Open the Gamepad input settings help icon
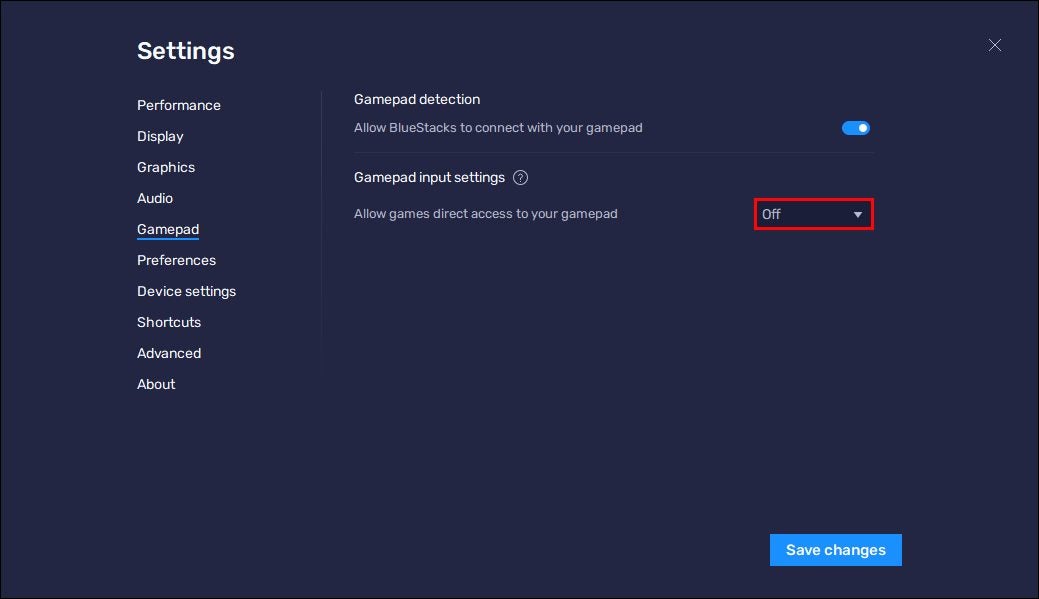 pos(520,178)
